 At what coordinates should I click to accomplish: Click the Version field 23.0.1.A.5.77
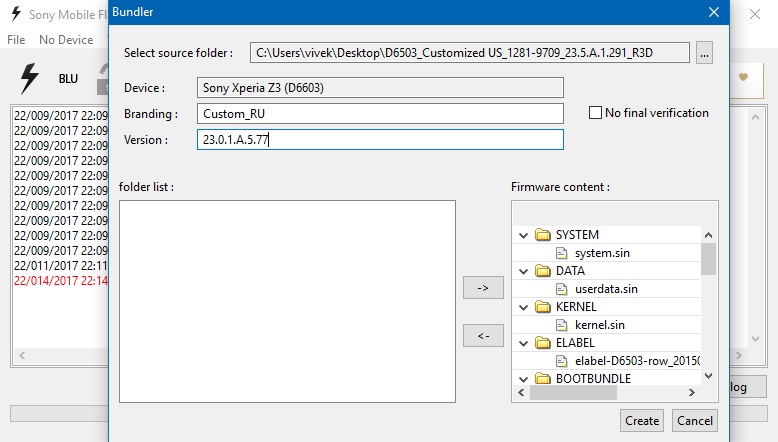point(380,140)
